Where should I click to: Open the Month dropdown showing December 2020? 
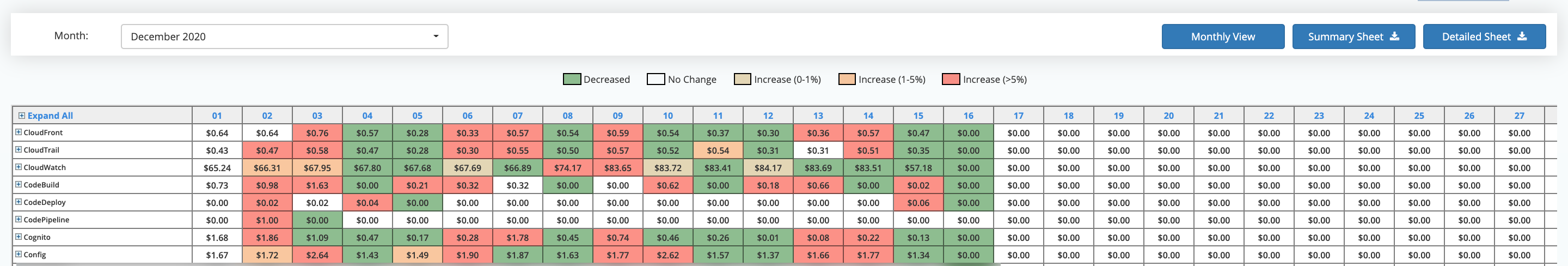click(x=284, y=37)
